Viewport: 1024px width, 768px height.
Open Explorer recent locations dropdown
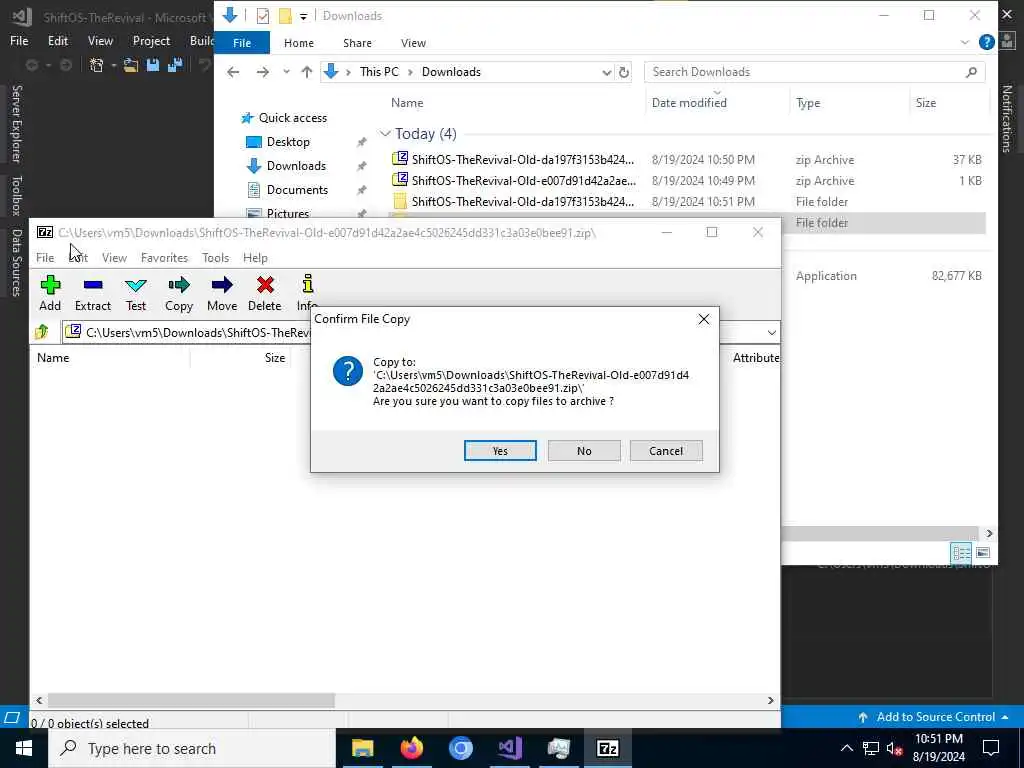coord(286,72)
